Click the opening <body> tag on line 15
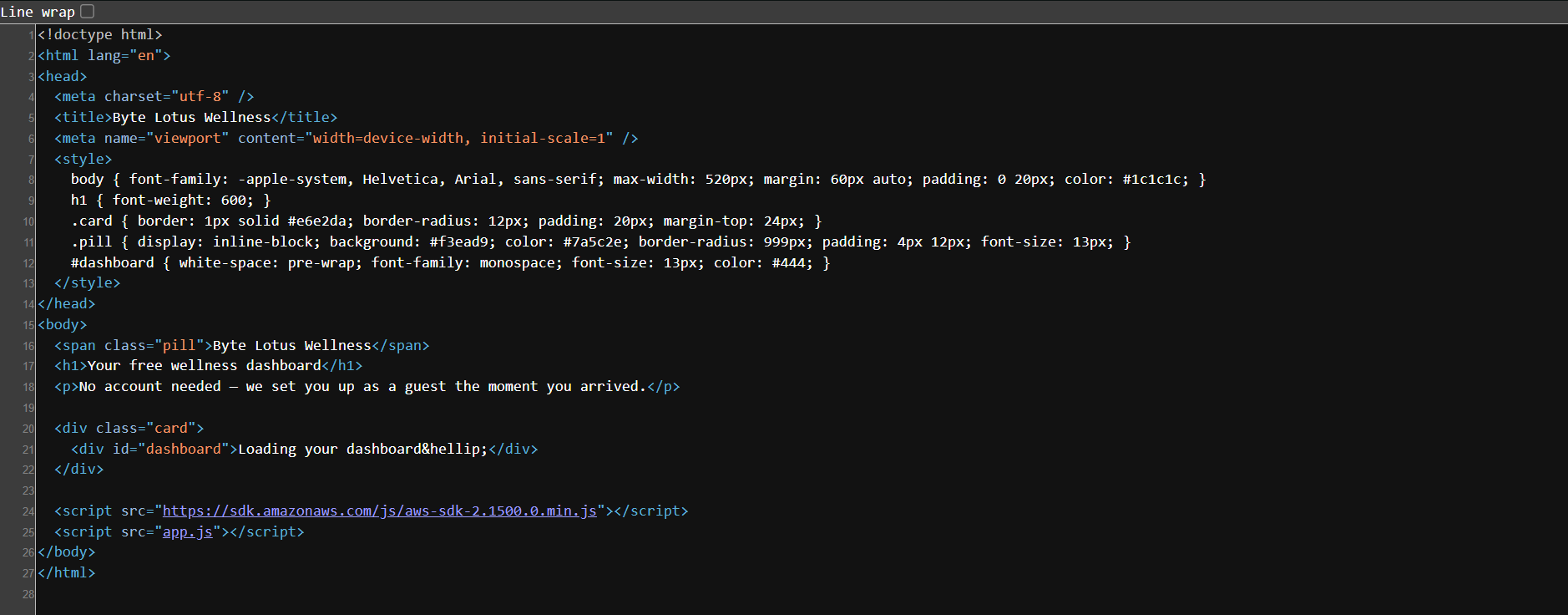1568x615 pixels. click(x=63, y=324)
